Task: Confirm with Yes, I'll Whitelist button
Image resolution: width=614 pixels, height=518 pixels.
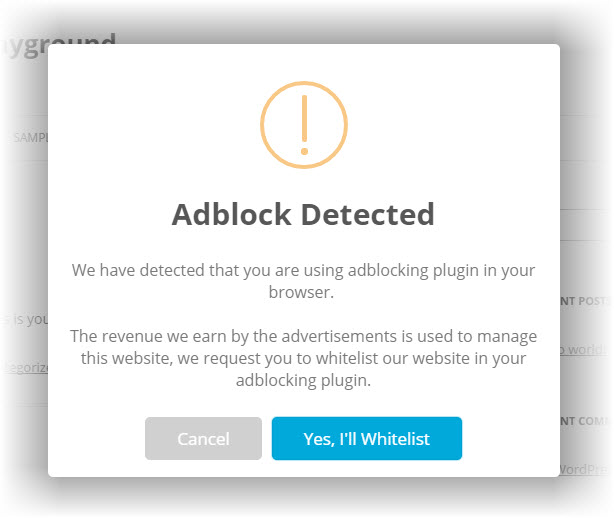Action: [x=366, y=439]
